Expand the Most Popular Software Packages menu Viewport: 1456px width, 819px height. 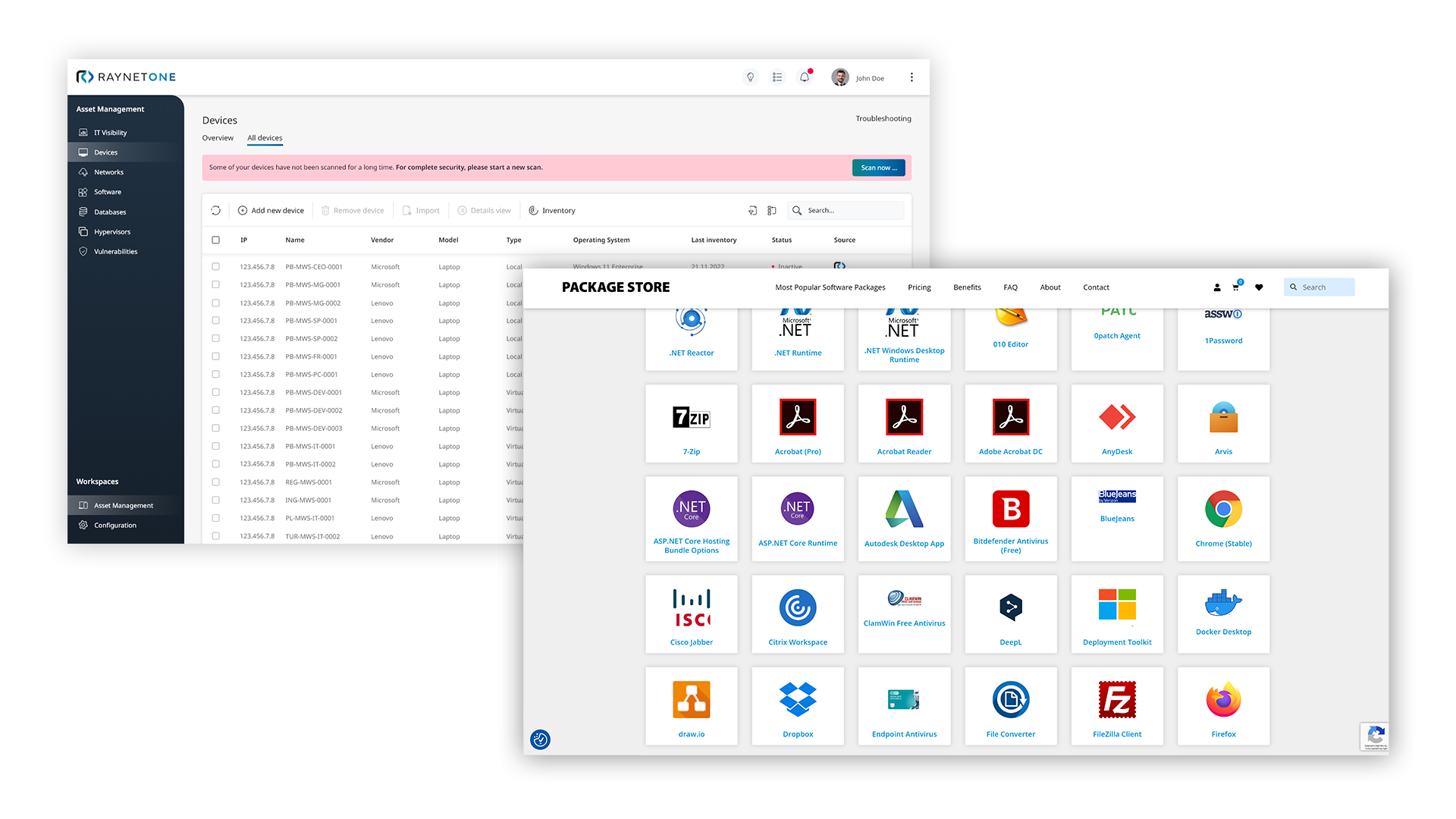(x=830, y=287)
